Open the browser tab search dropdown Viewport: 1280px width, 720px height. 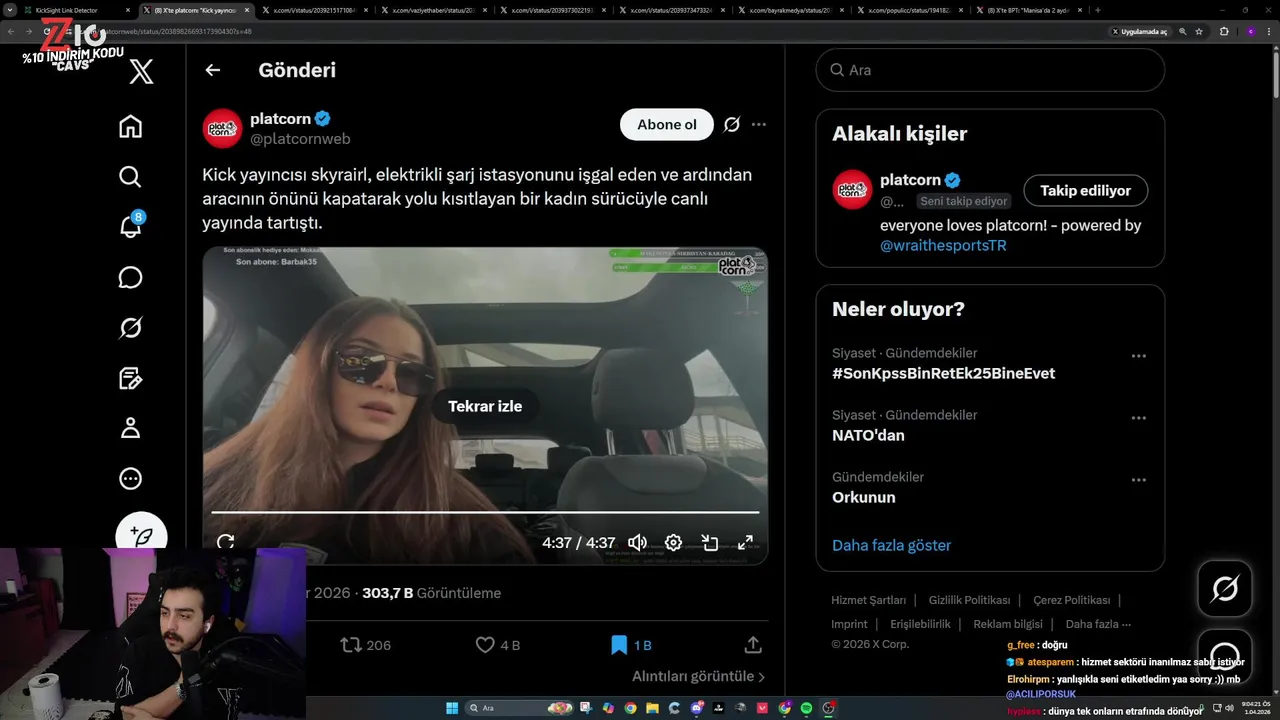pos(10,10)
